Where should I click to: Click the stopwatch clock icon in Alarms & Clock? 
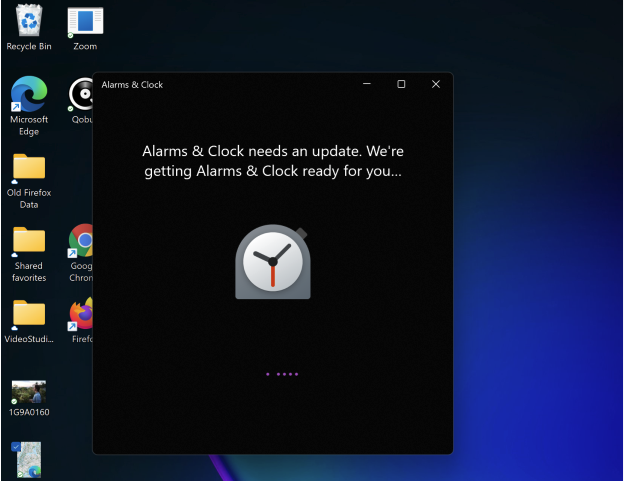273,262
